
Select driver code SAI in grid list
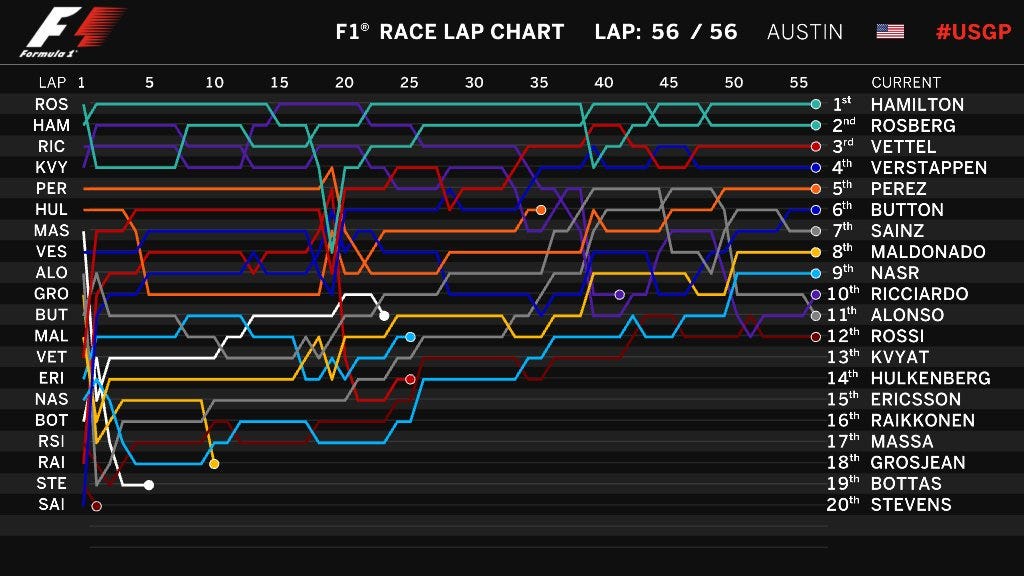tap(52, 504)
